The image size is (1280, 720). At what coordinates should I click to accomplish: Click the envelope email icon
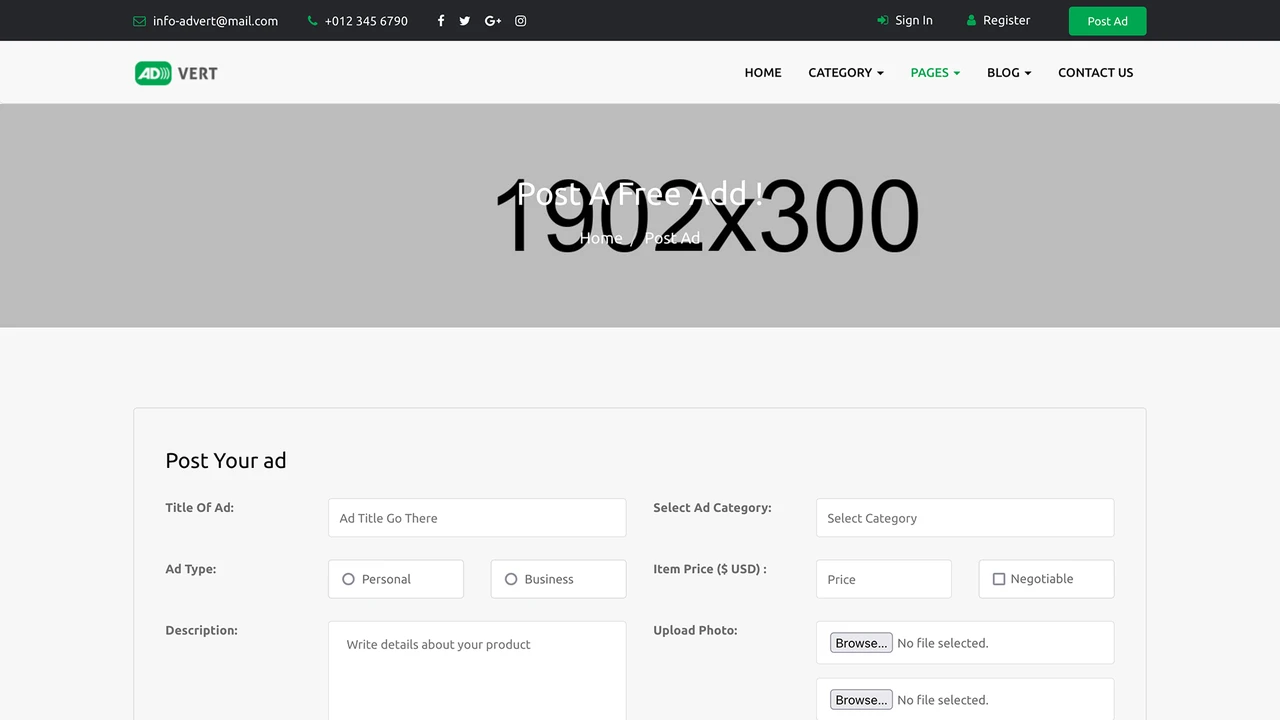pyautogui.click(x=139, y=21)
